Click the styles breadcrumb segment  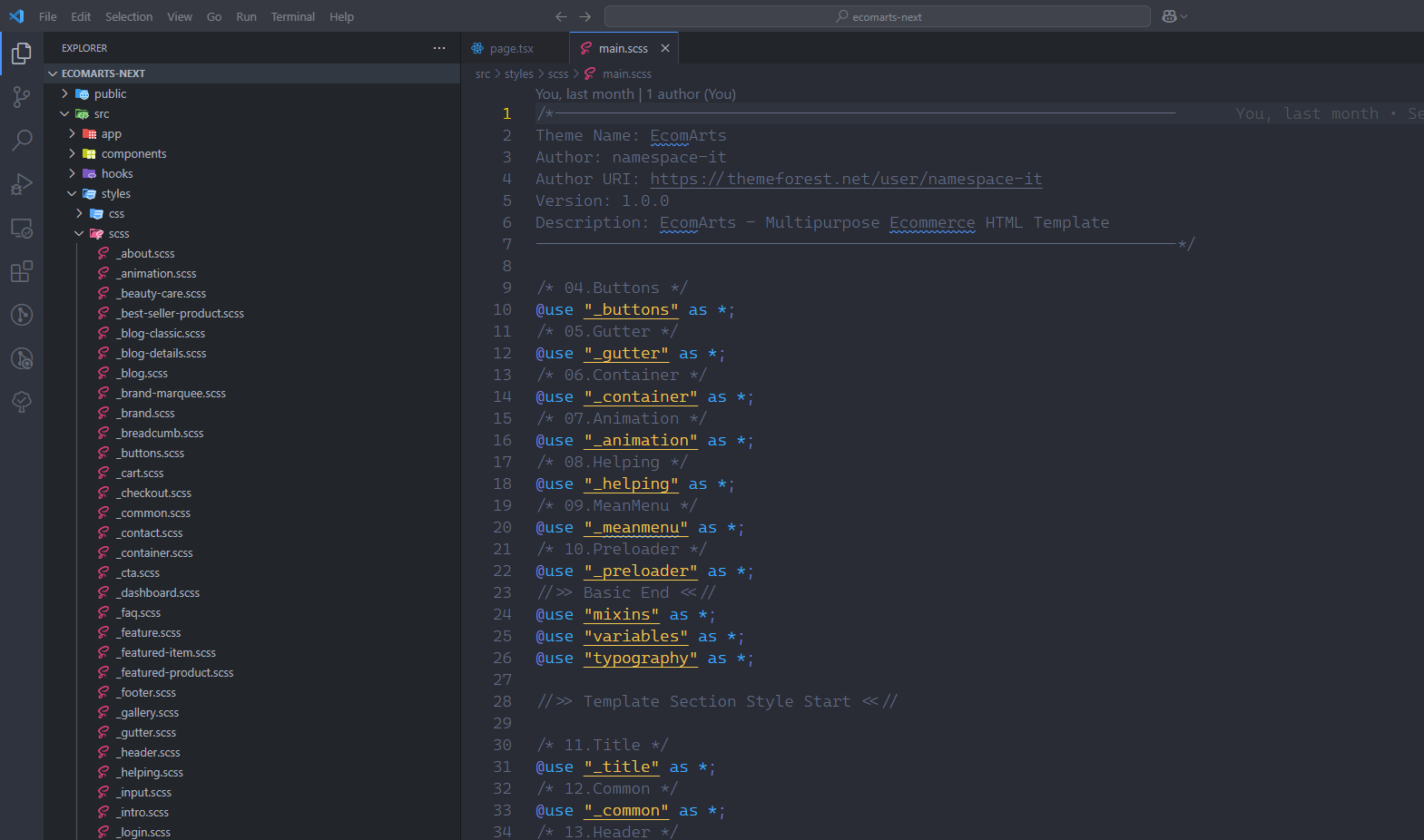coord(518,74)
